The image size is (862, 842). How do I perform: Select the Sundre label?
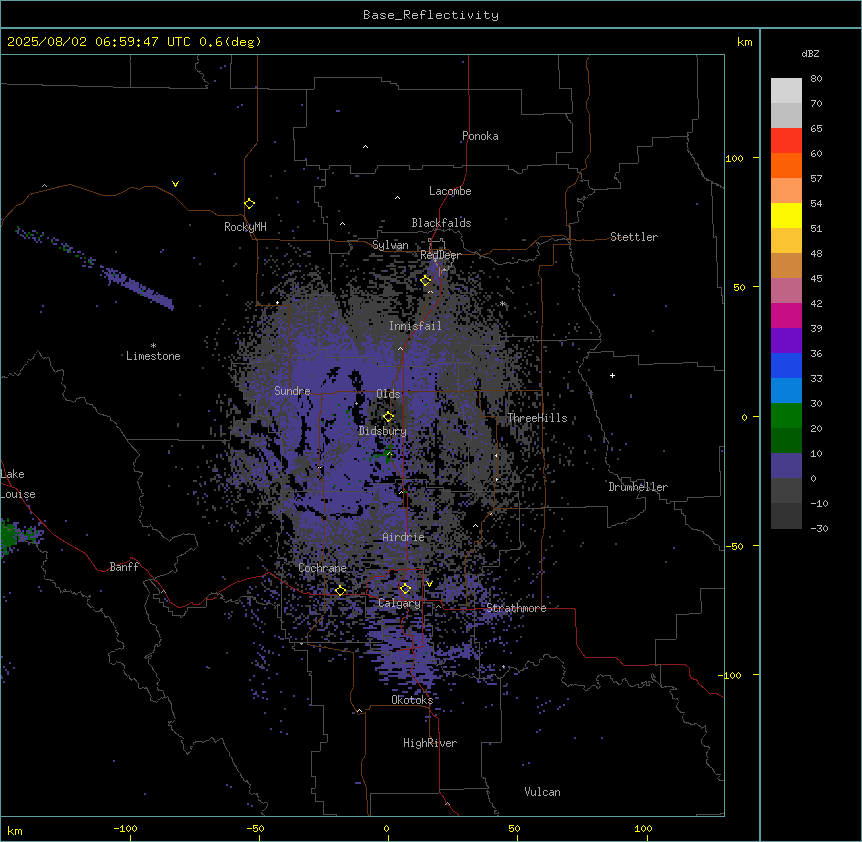pos(292,391)
